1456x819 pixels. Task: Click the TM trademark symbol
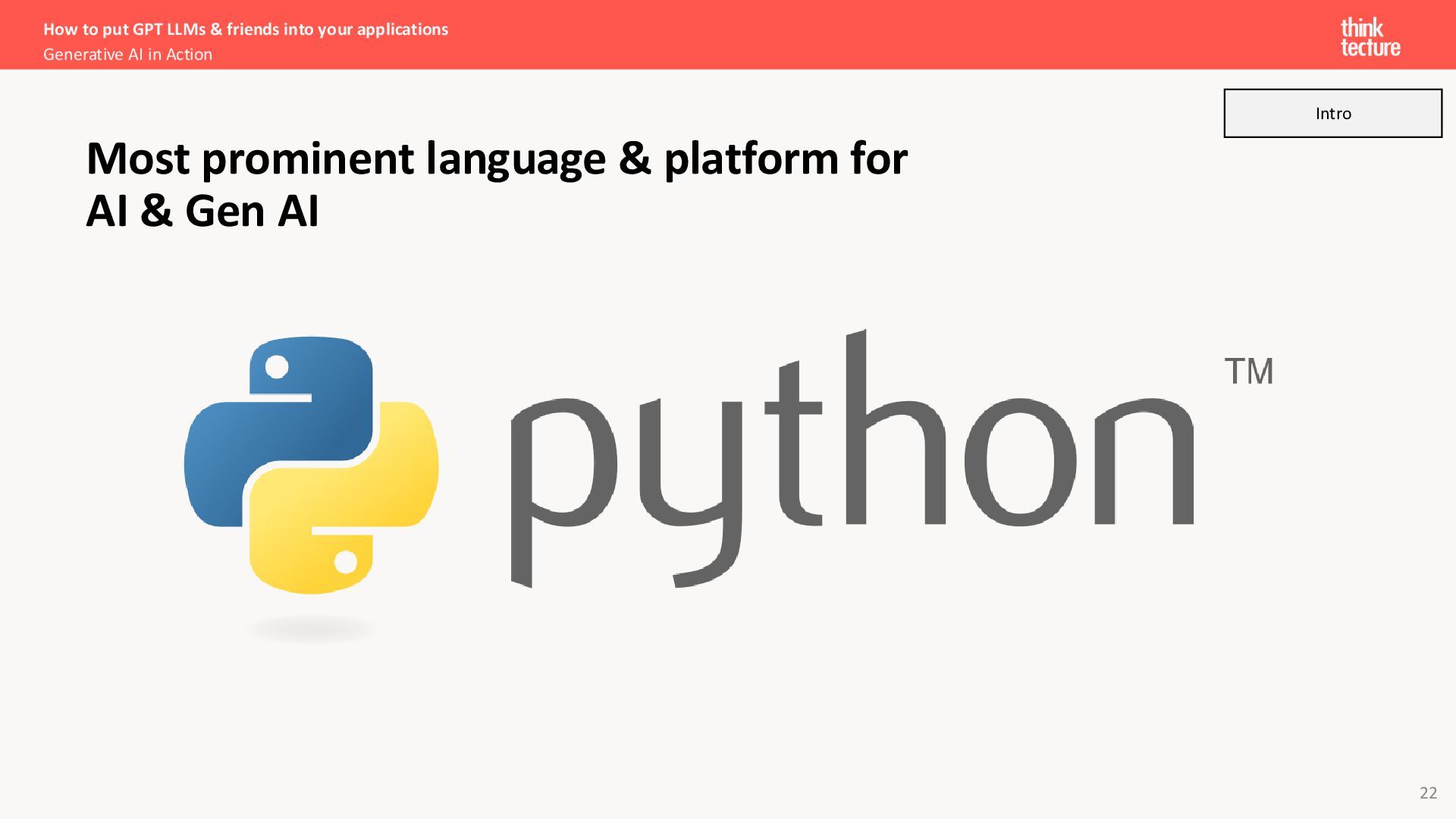point(1249,372)
